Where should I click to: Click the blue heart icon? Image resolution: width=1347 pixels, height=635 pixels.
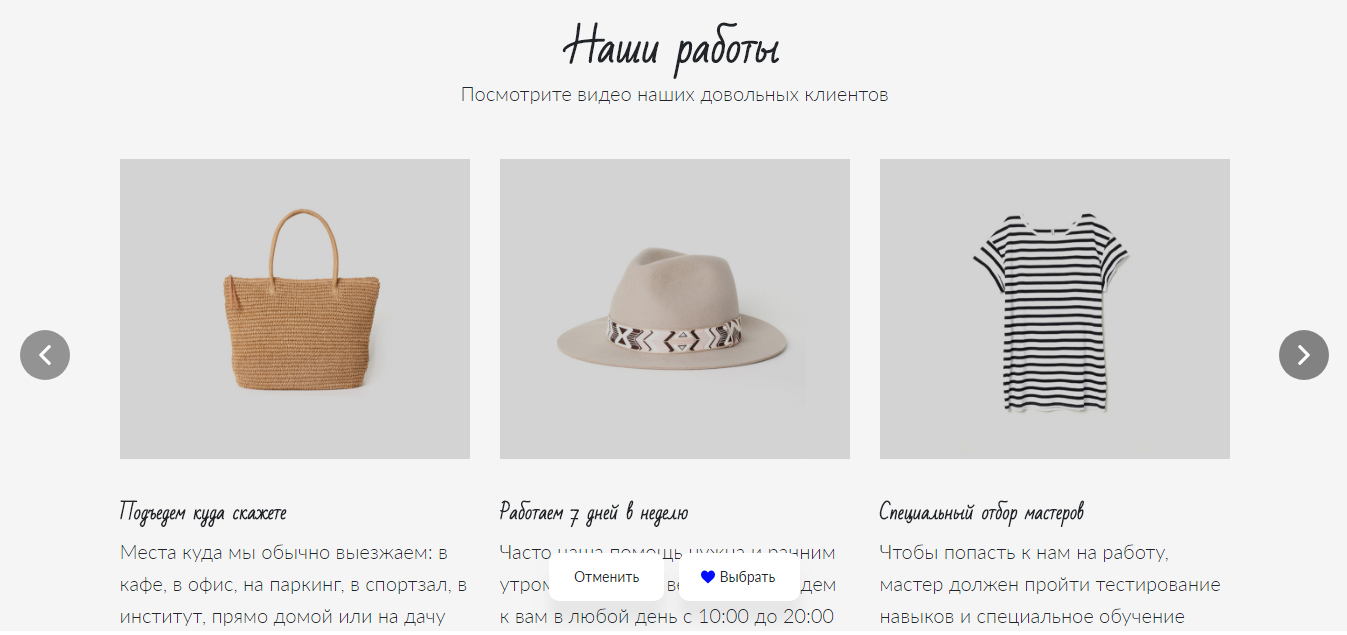click(708, 577)
